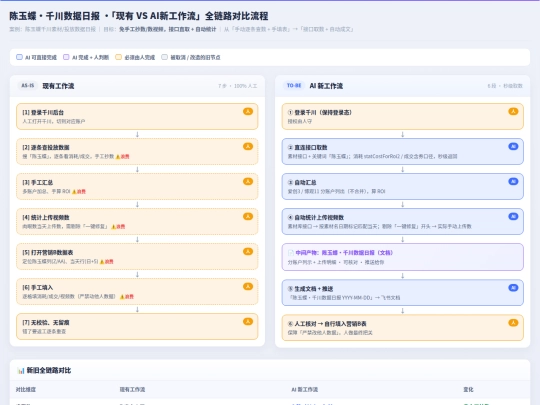Click the 现有工作流 table column header
The width and height of the screenshot is (540, 405).
tap(132, 390)
